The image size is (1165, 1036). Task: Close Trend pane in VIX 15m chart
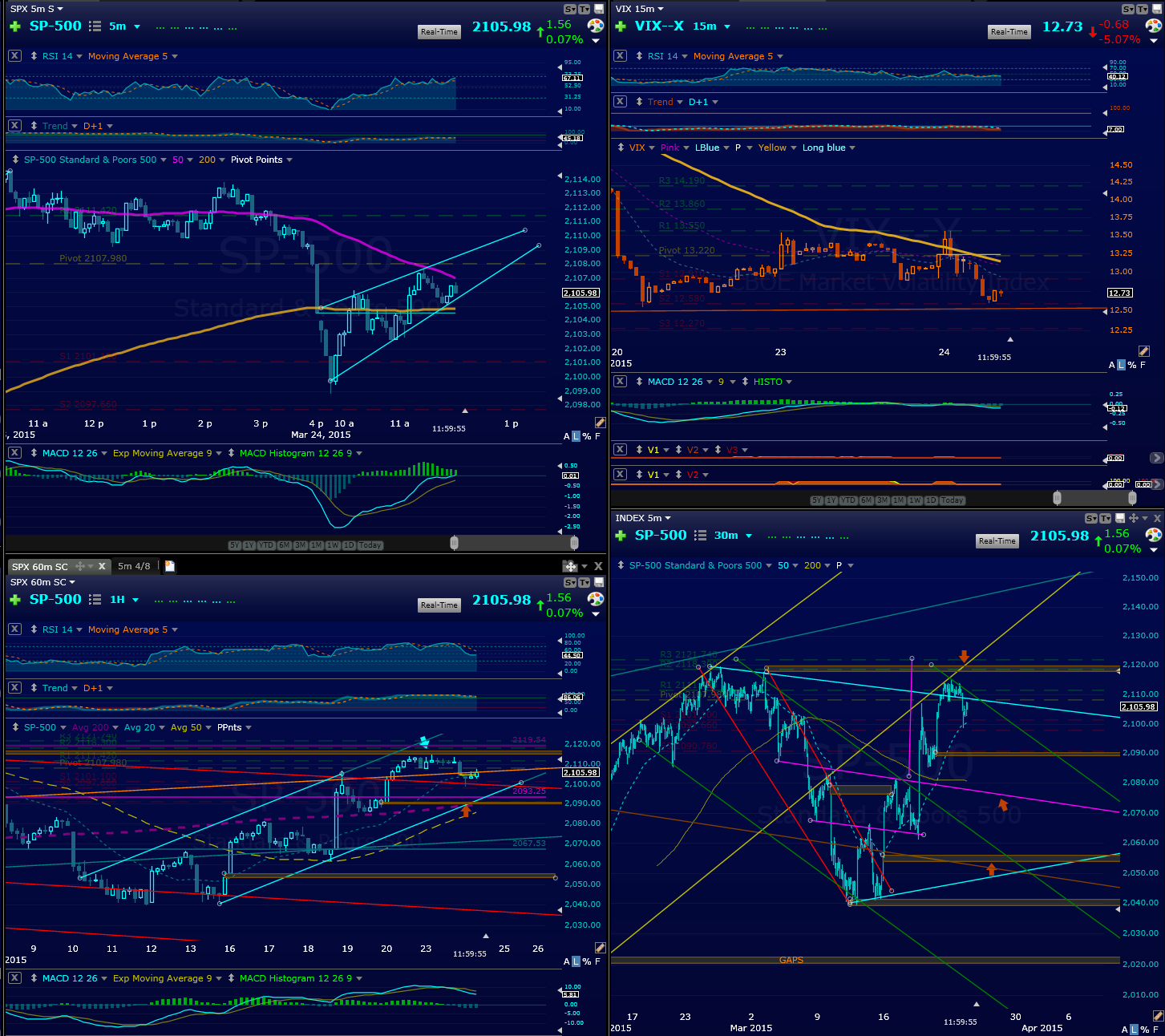[x=620, y=102]
